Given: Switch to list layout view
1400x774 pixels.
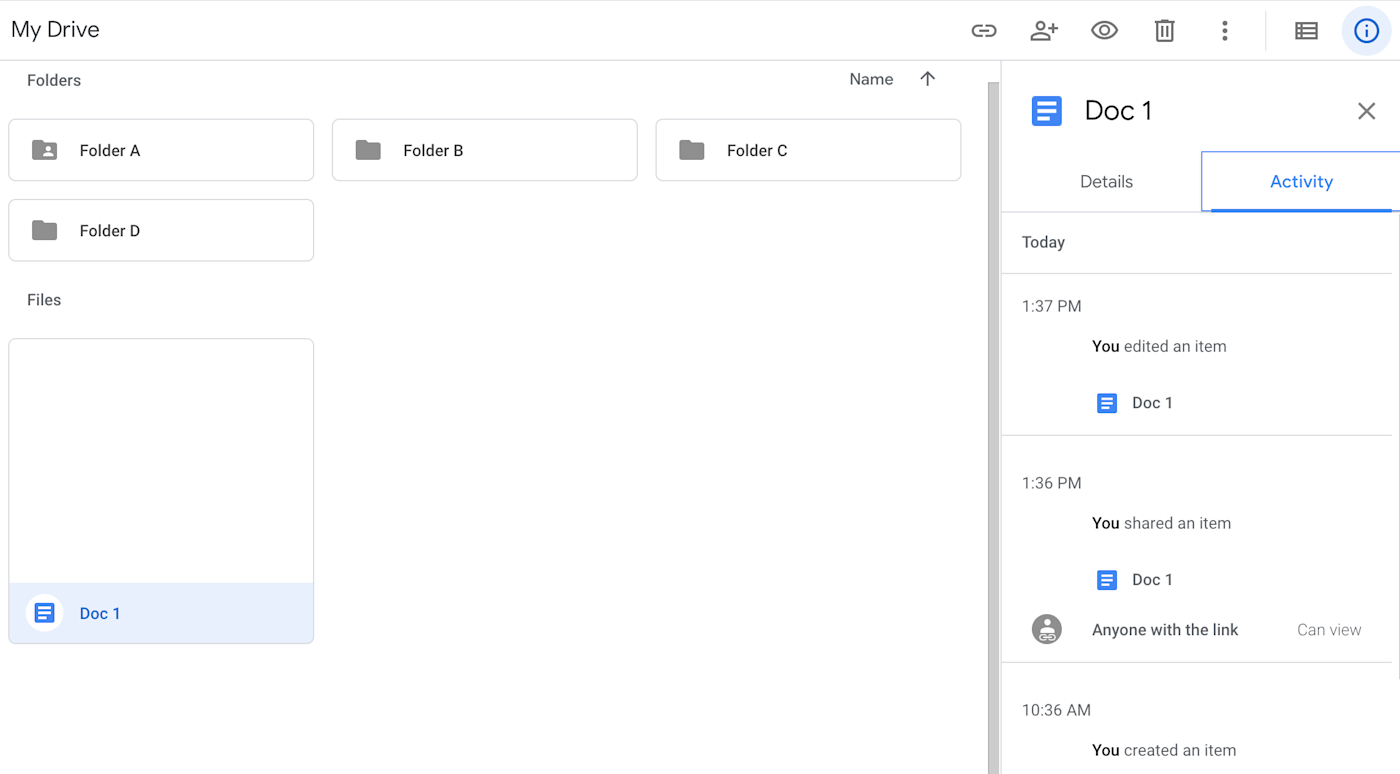Looking at the screenshot, I should point(1306,30).
